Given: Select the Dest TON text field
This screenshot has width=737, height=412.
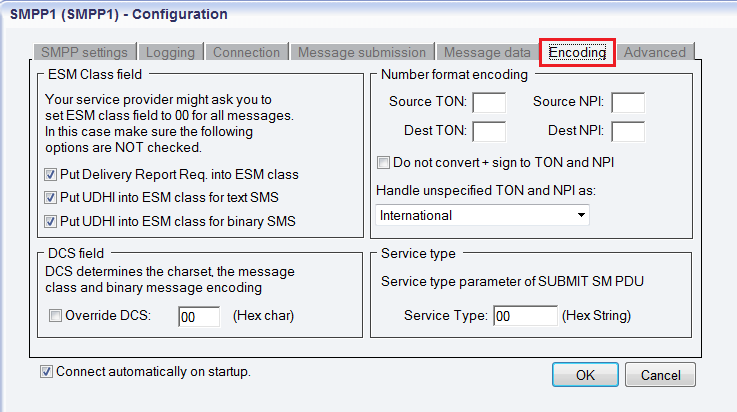Looking at the screenshot, I should [x=489, y=132].
